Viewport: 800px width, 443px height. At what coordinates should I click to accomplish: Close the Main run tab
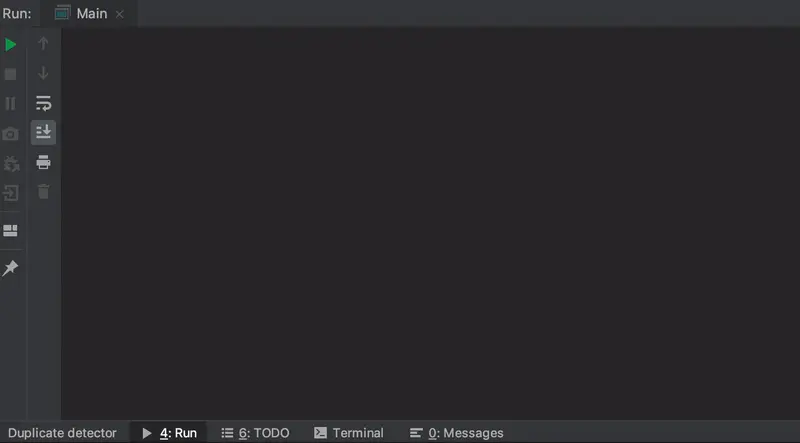119,14
